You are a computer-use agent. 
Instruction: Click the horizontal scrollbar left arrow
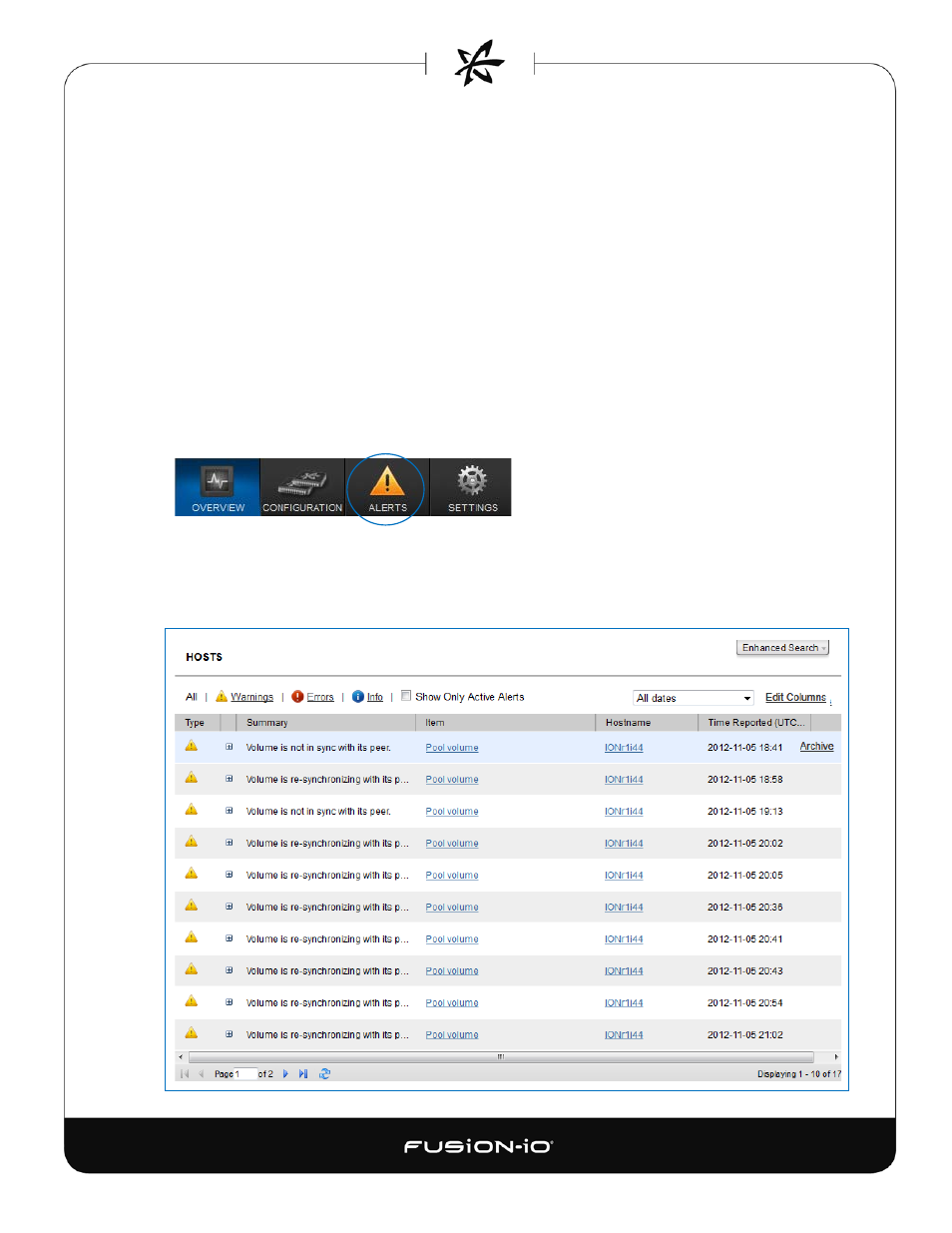coord(181,1056)
